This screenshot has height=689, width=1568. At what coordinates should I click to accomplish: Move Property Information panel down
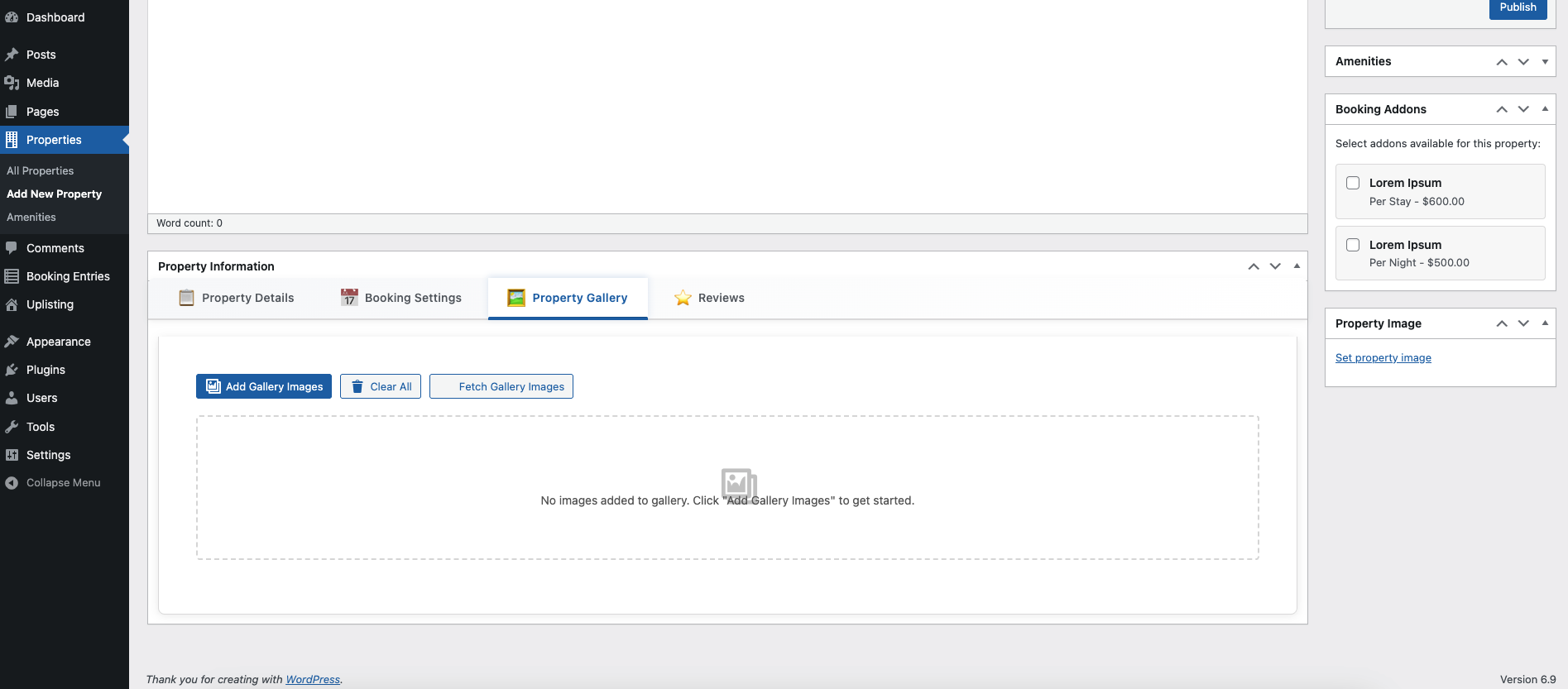(x=1275, y=266)
